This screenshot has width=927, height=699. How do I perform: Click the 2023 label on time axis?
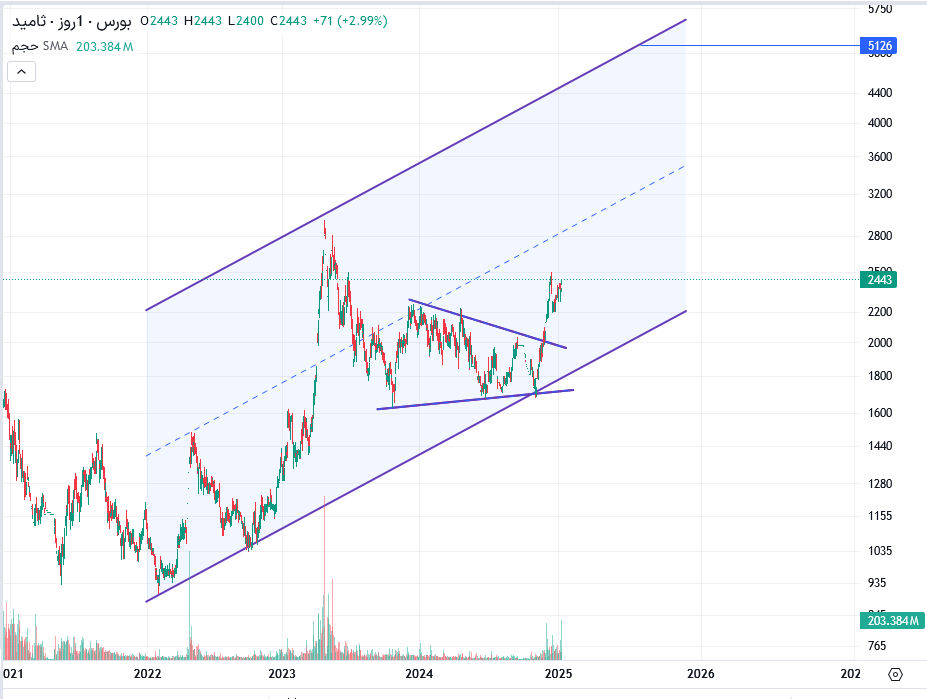point(282,674)
